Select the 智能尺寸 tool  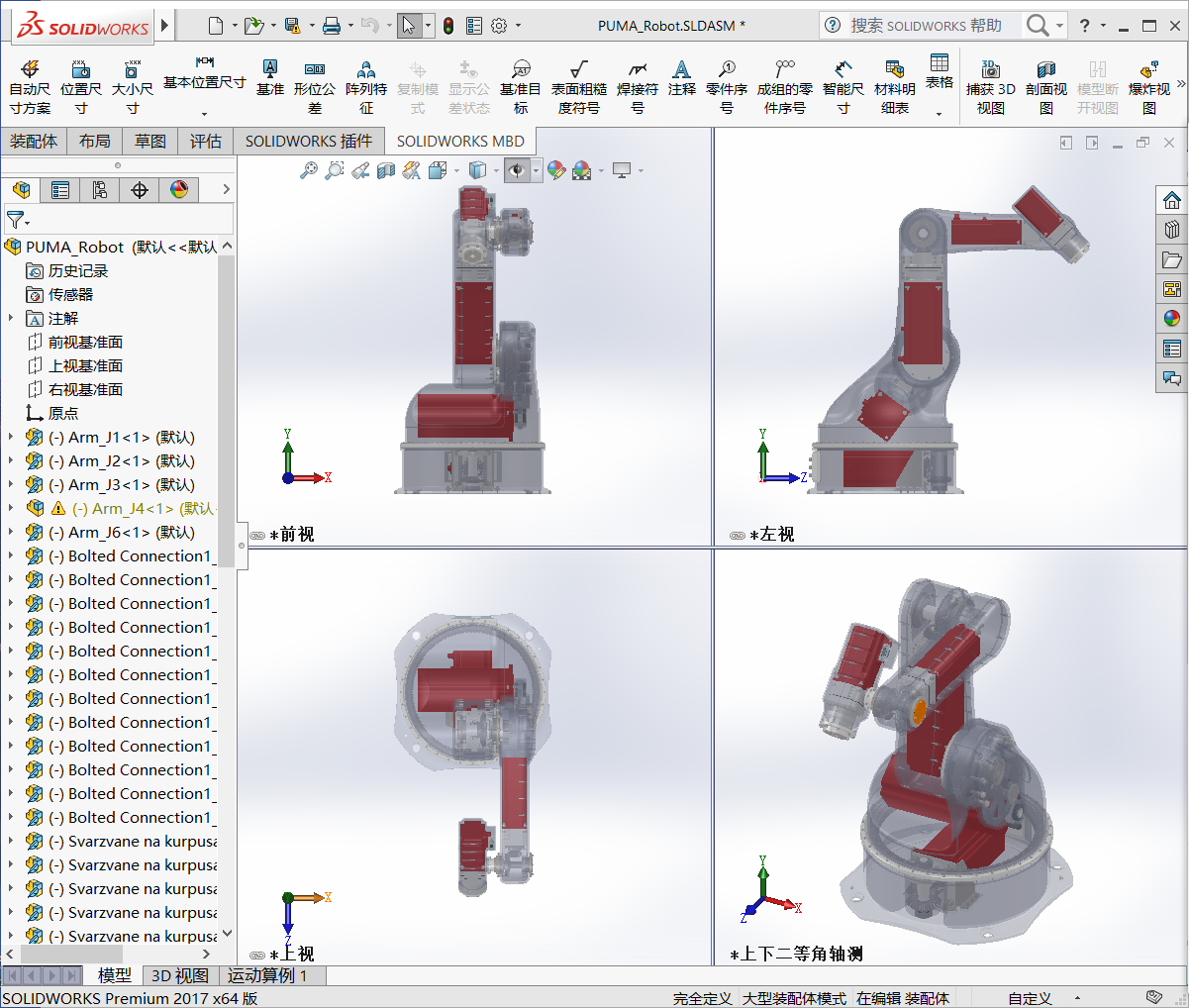click(x=843, y=86)
